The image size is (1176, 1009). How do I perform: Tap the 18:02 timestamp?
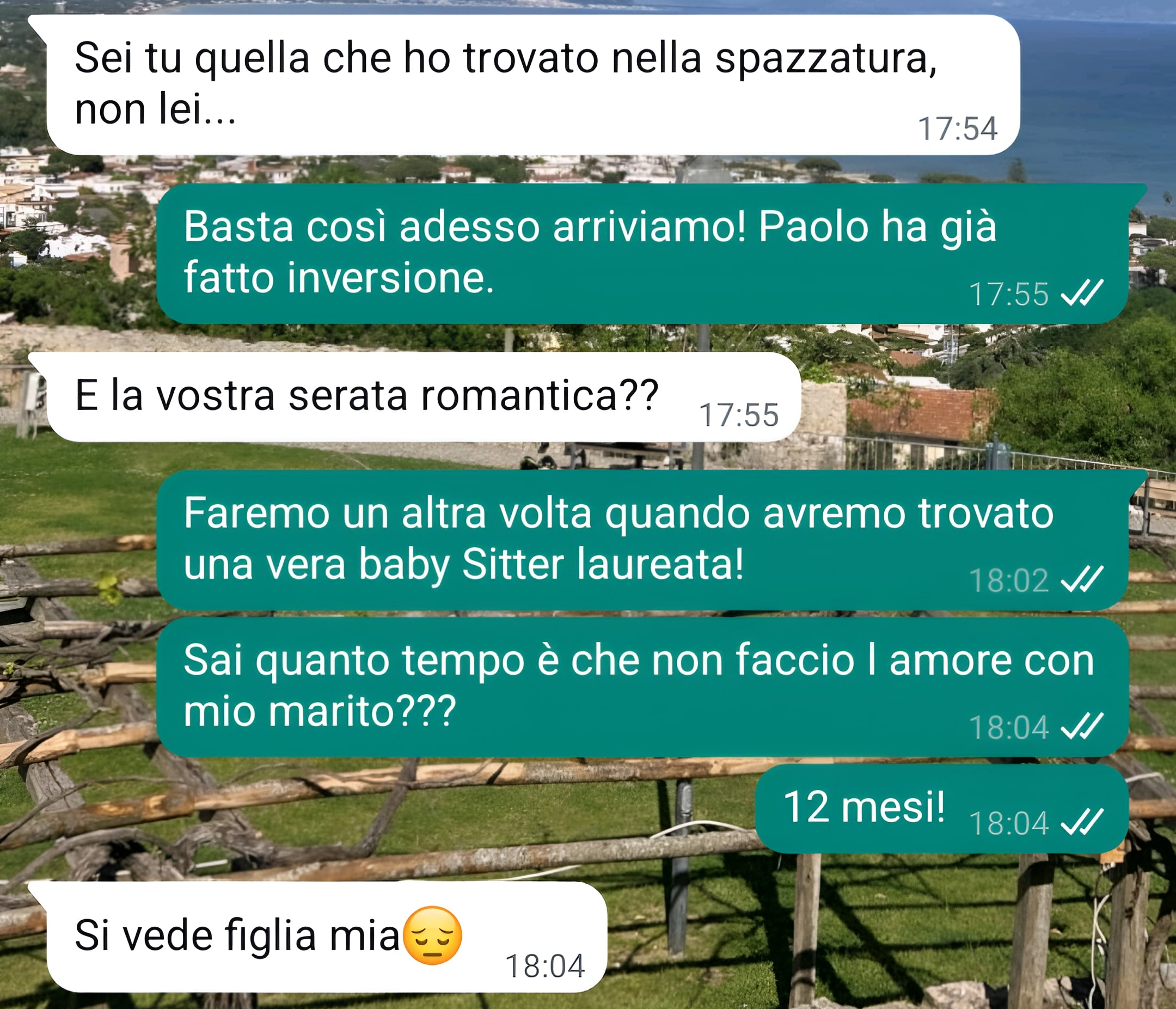1008,580
